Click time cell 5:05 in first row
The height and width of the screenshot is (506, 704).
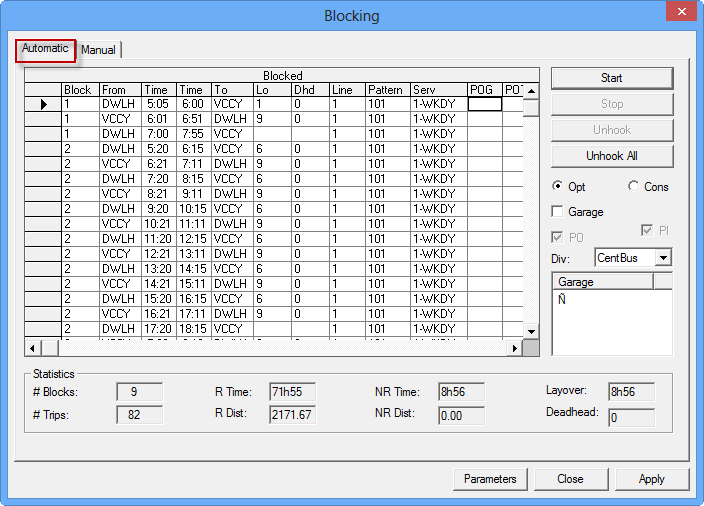click(159, 104)
